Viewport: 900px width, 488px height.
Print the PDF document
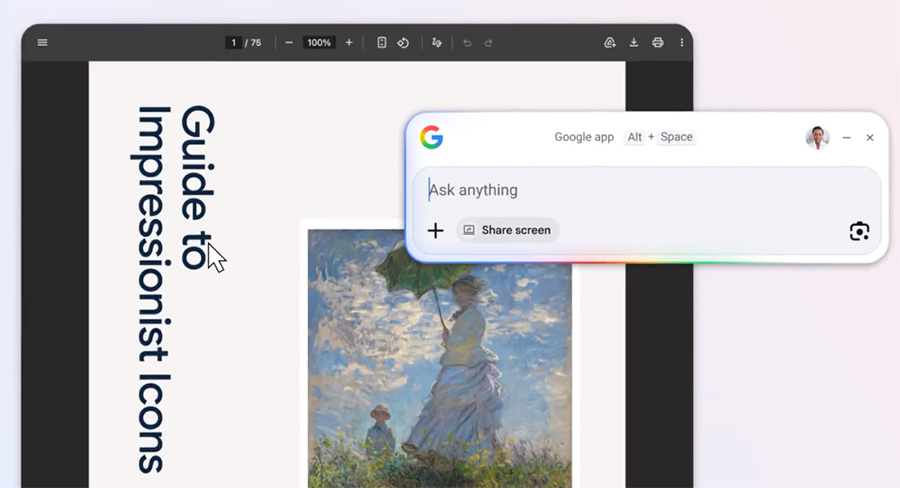coord(658,42)
